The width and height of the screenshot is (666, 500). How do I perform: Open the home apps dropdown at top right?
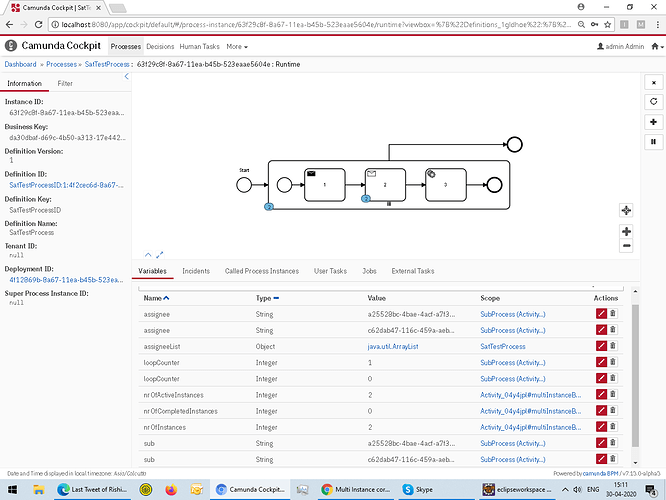coord(657,46)
